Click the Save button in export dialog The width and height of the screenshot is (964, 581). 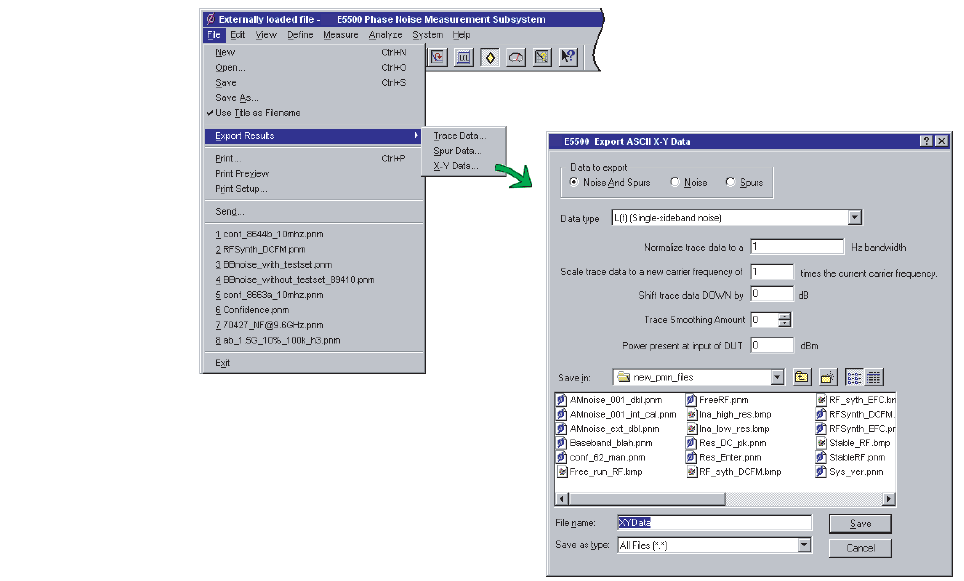click(x=860, y=524)
